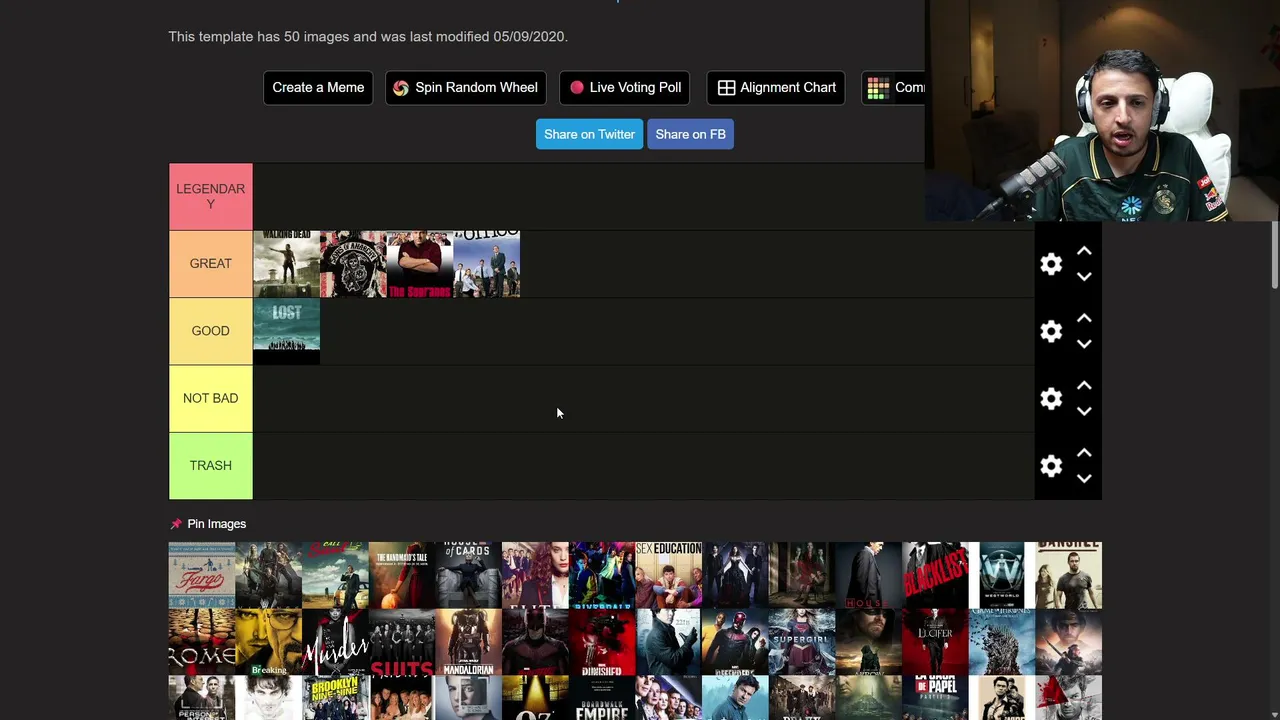Pick the Breaking Bad poster thumbnail
1280x720 pixels.
[268, 642]
